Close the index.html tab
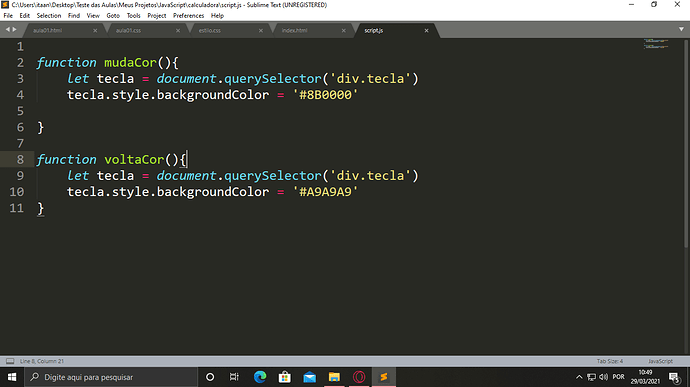 pyautogui.click(x=343, y=30)
